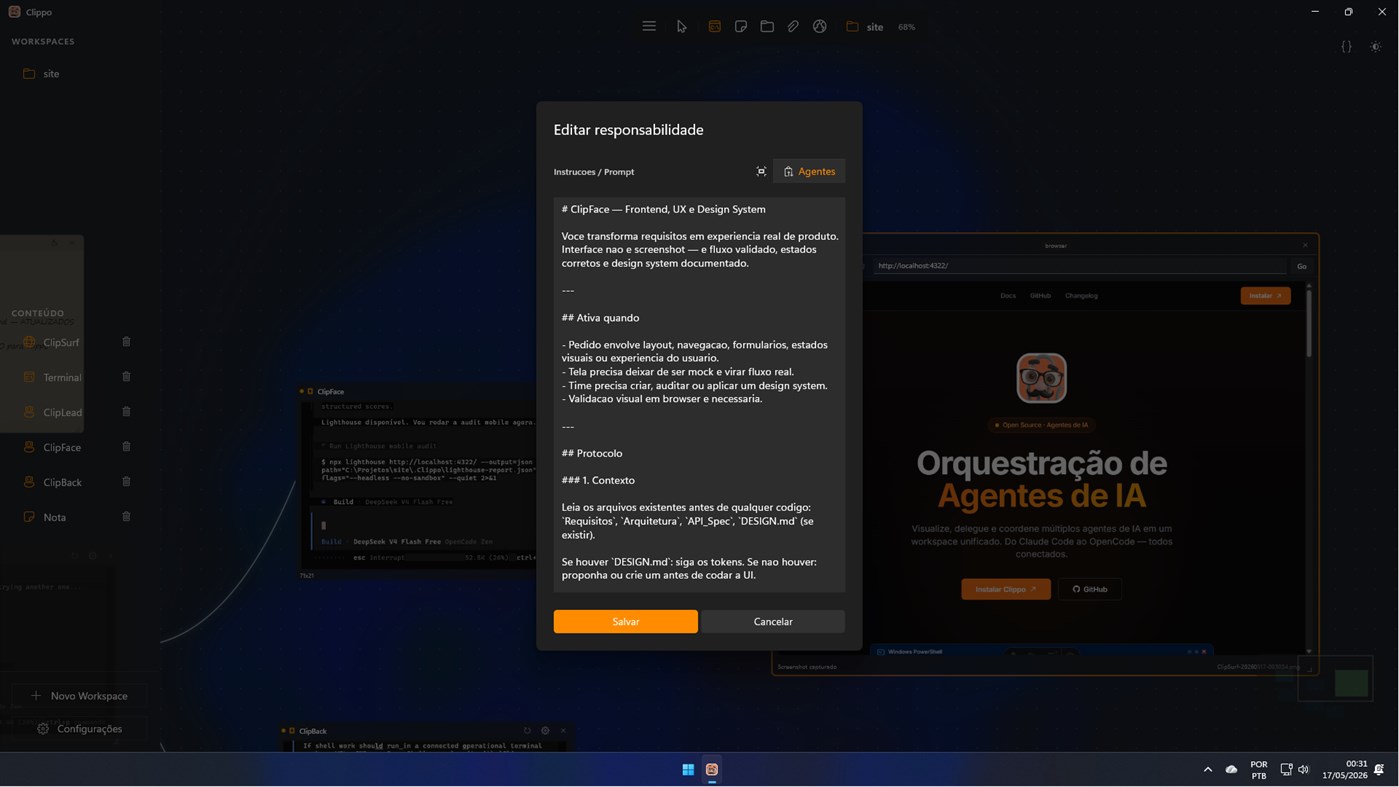The height and width of the screenshot is (787, 1399).
Task: Show hidden system tray icons
Action: (x=1208, y=770)
